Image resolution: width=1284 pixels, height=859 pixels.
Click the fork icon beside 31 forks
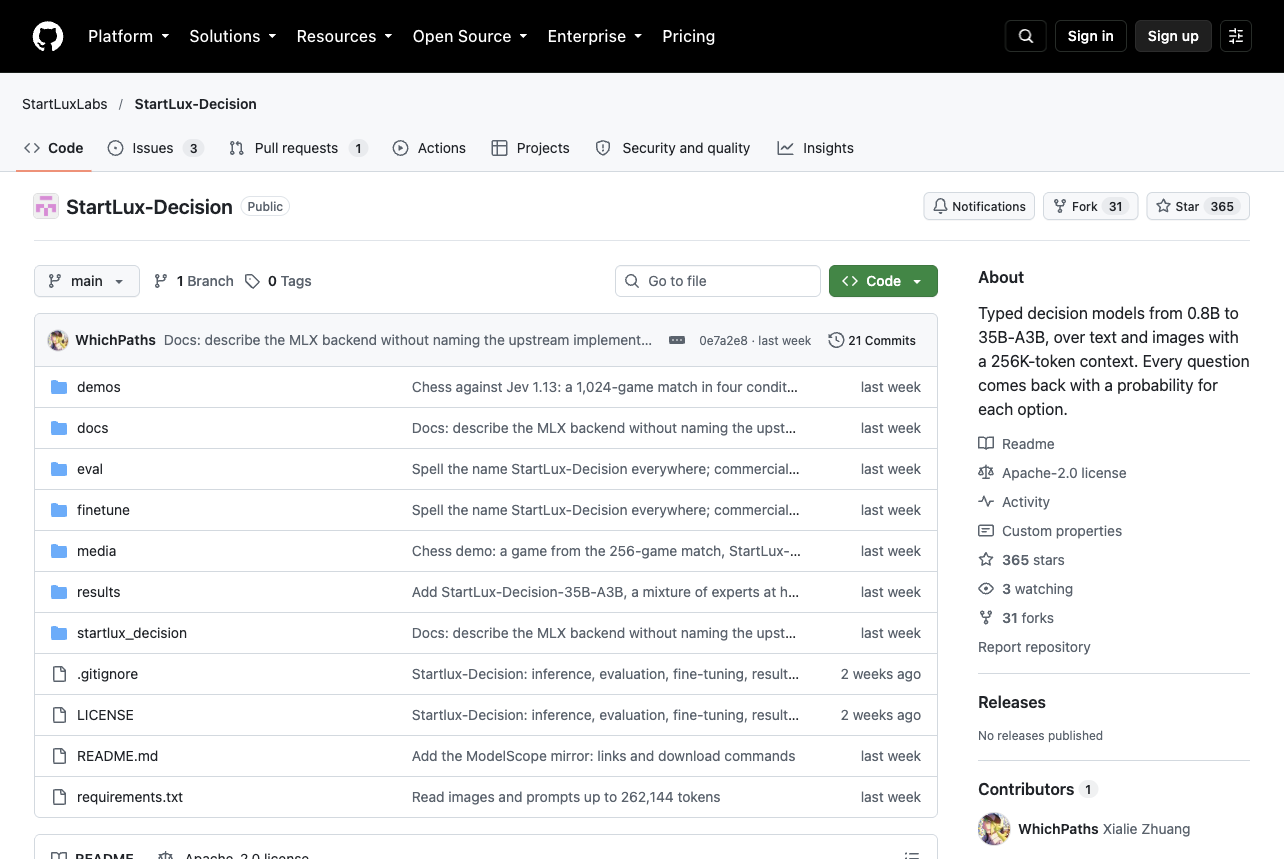tap(986, 618)
